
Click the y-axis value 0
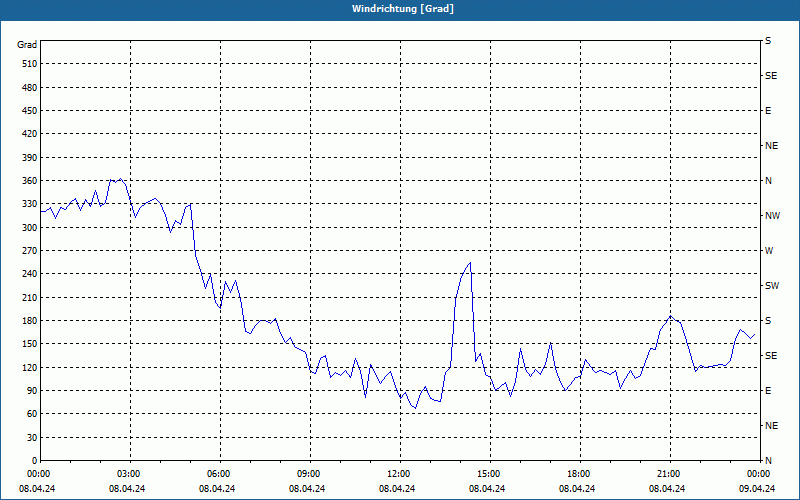point(34,461)
